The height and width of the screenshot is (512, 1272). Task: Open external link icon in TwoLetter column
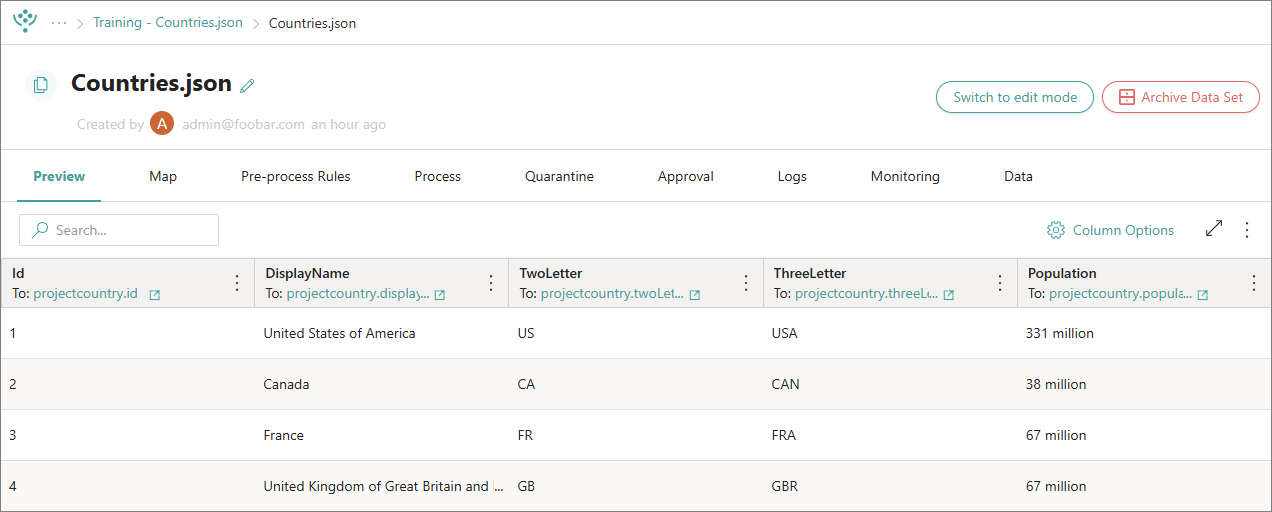695,295
